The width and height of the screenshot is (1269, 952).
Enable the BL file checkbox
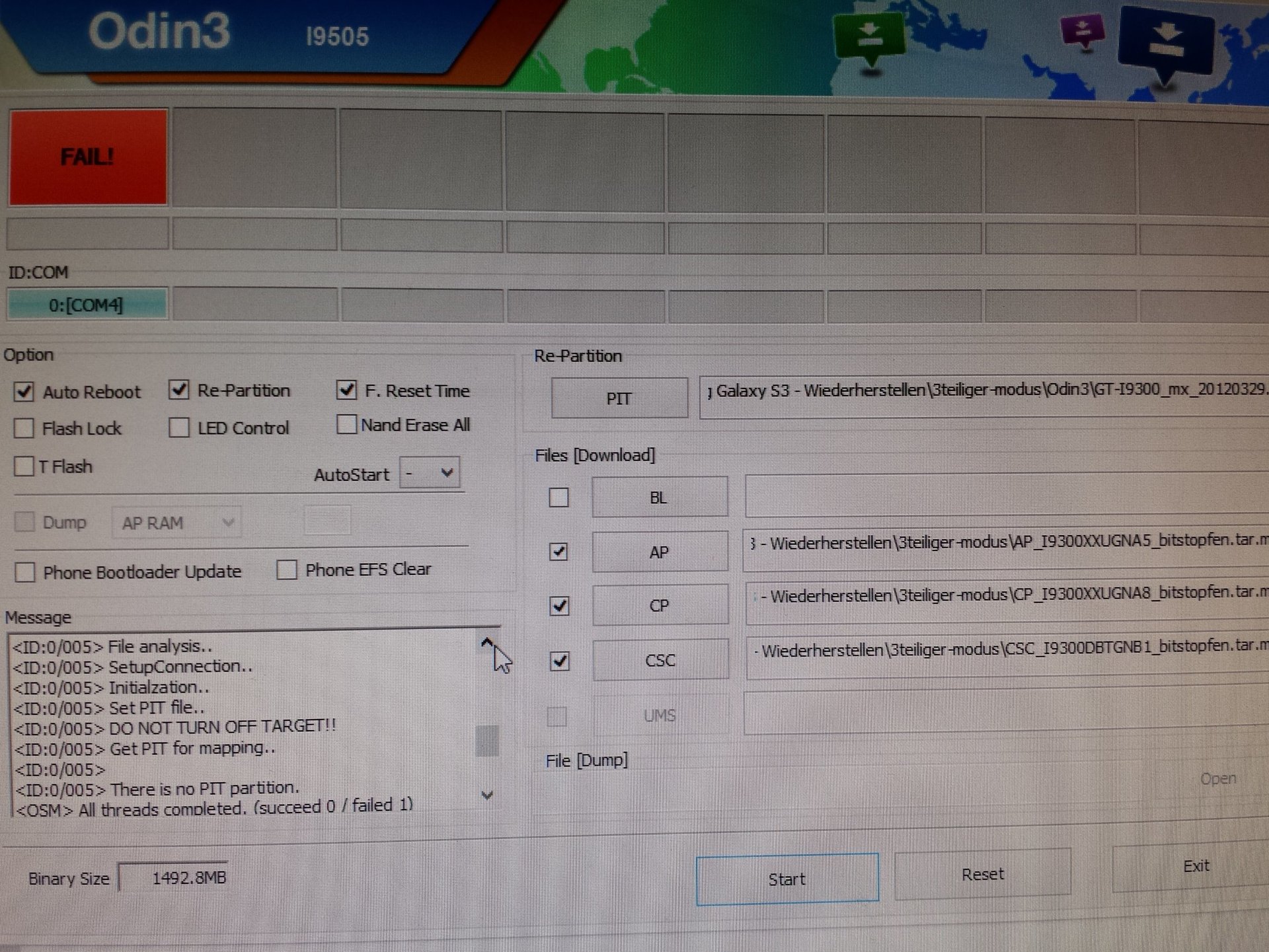(559, 497)
